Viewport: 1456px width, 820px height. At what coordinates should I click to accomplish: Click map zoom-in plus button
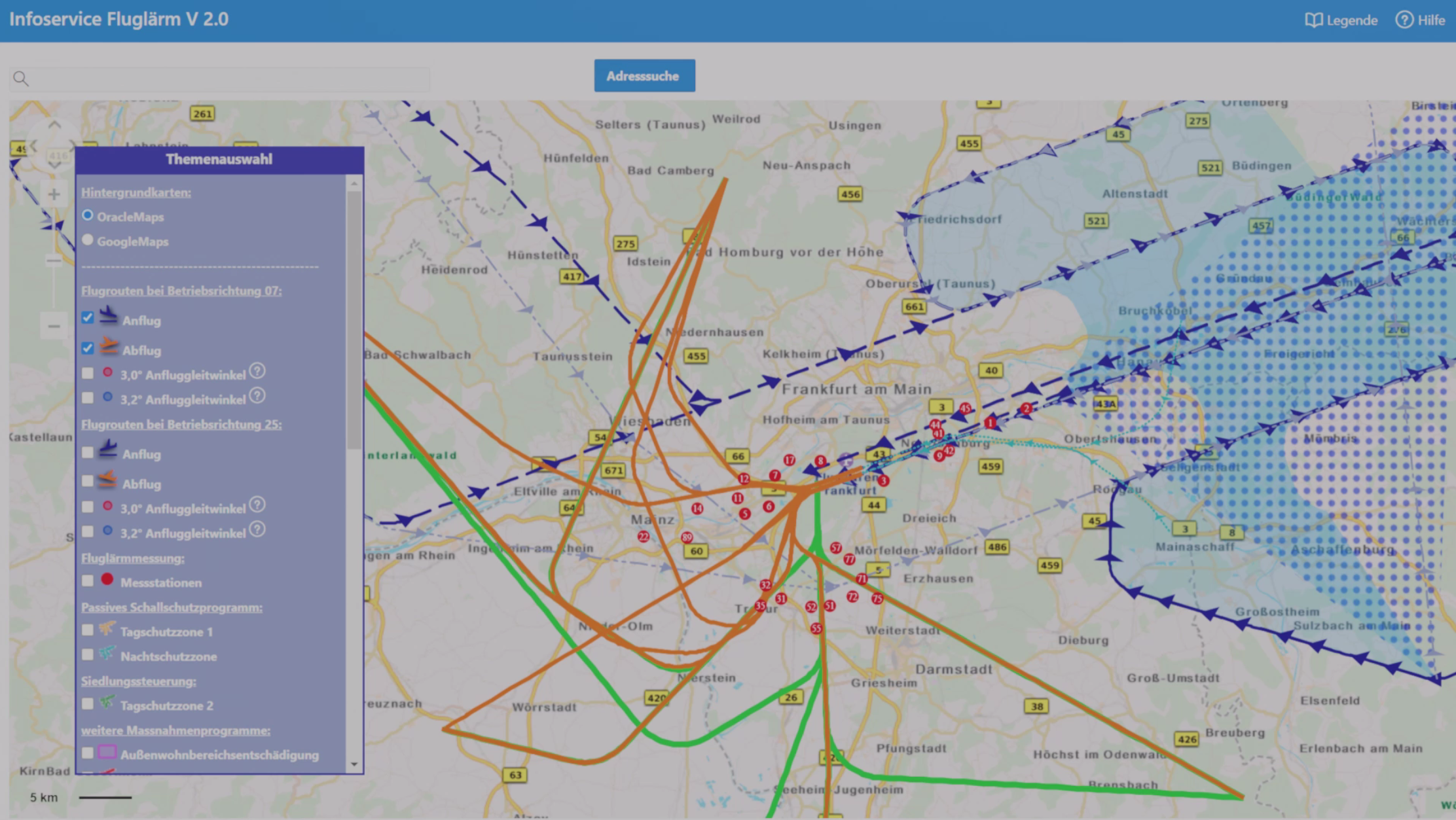point(54,194)
